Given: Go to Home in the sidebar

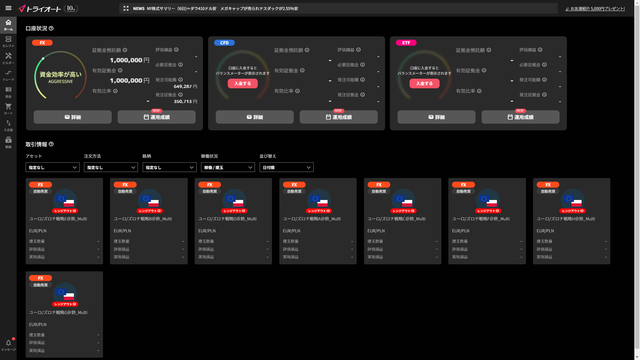Looking at the screenshot, I should point(8,24).
